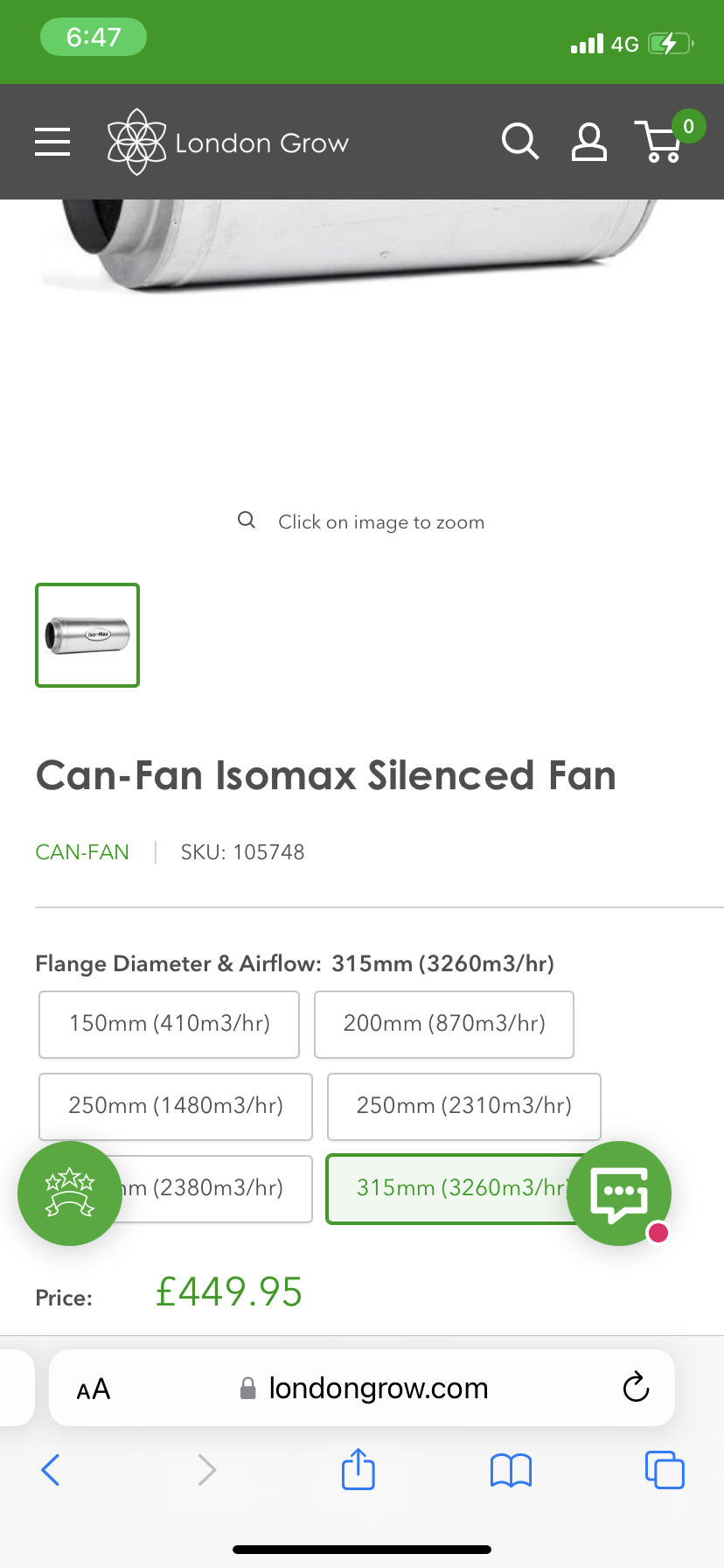Viewport: 724px width, 1568px height.
Task: Tap the London Grow flower logo
Action: (136, 142)
